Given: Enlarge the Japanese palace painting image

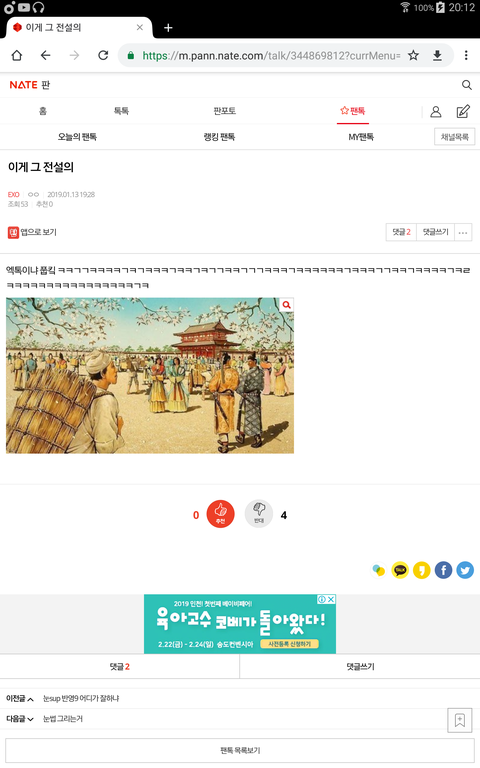Looking at the screenshot, I should coord(150,376).
